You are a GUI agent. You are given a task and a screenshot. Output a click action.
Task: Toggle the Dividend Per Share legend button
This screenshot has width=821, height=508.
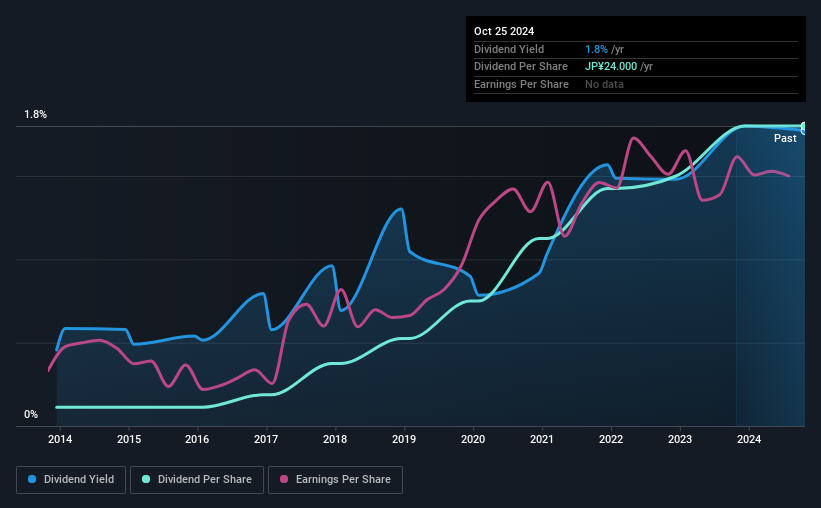pyautogui.click(x=197, y=480)
